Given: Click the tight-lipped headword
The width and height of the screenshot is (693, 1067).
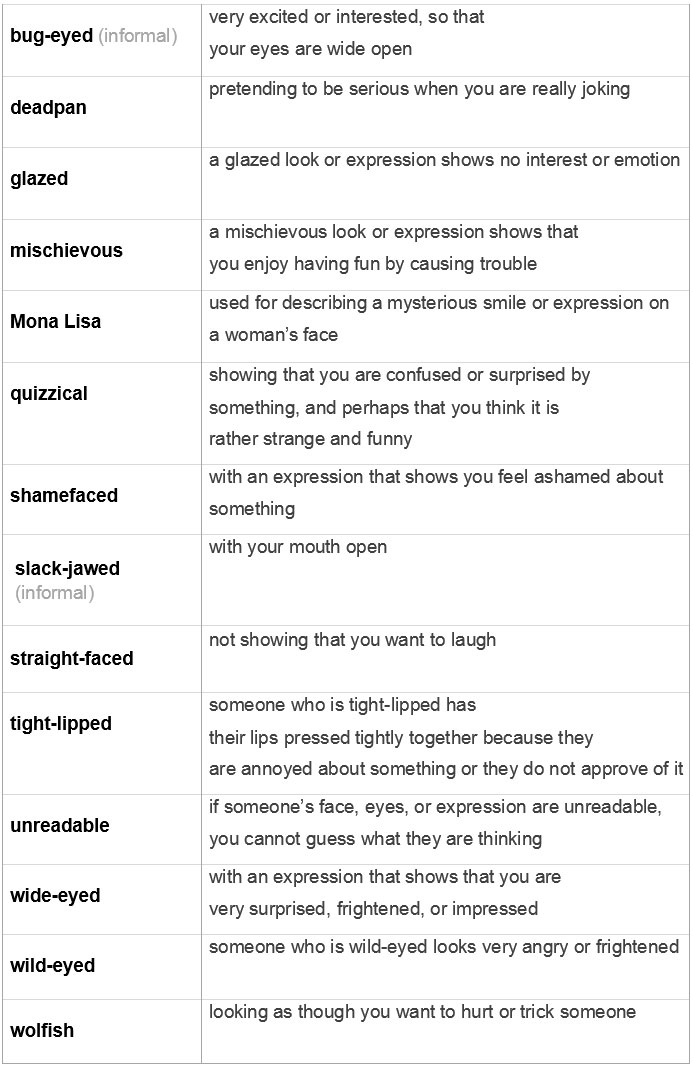Looking at the screenshot, I should coord(61,723).
